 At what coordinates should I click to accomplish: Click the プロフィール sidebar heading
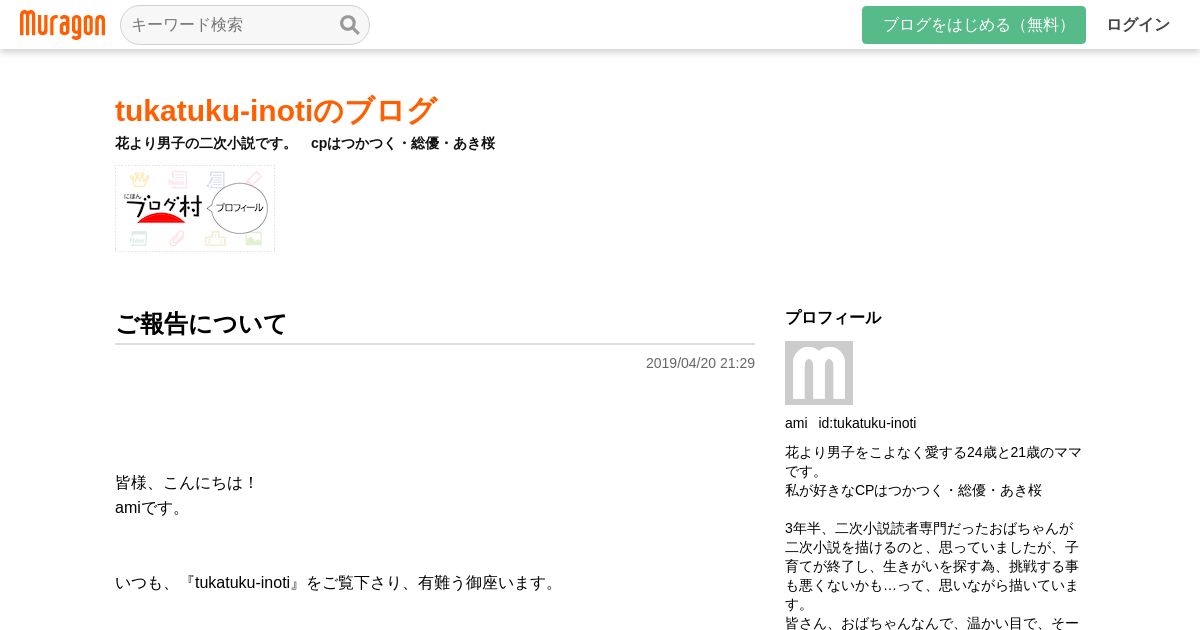pos(833,318)
